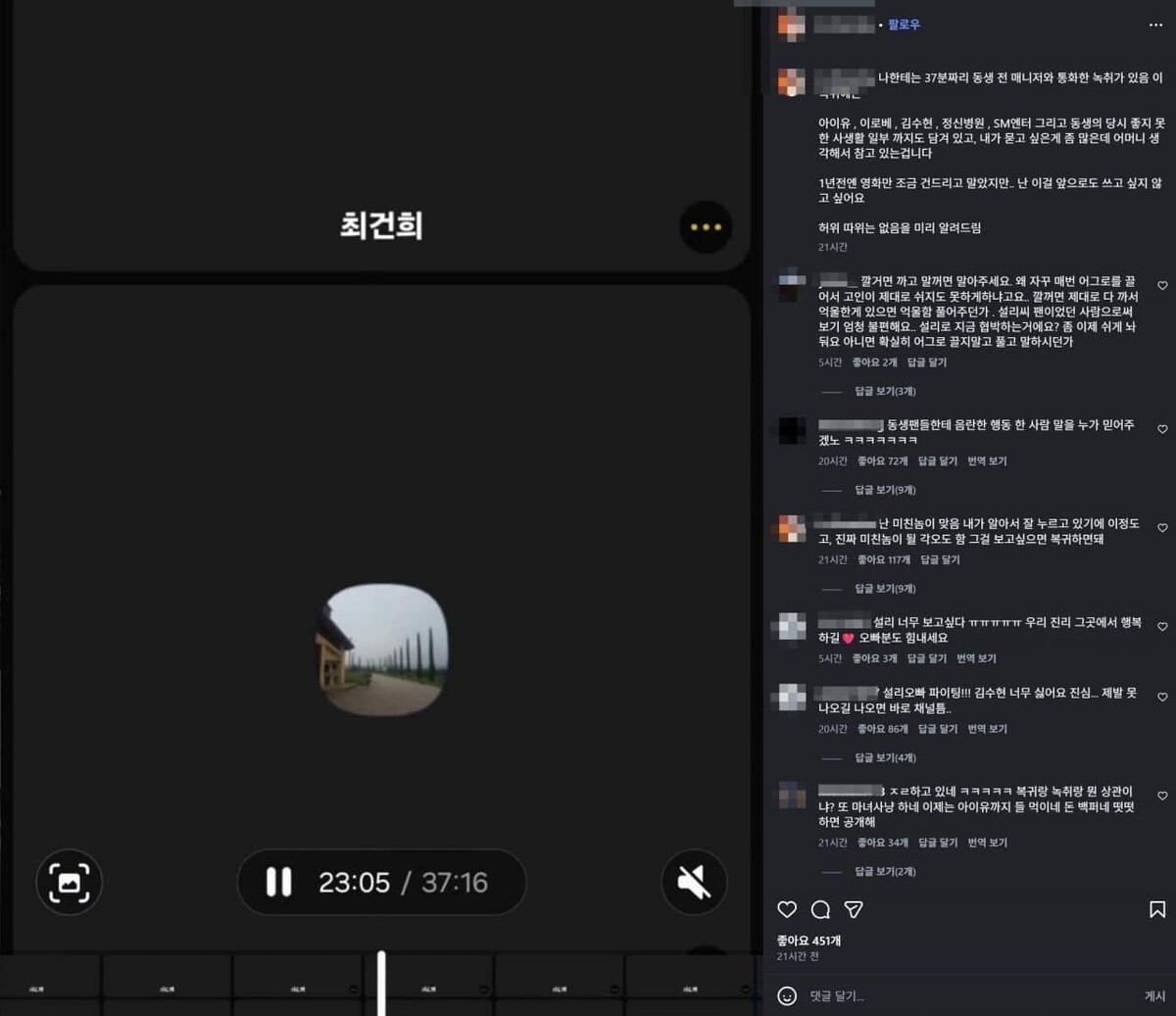Click 번역 보기 on the 좋아요 34개 row
The image size is (1176, 1016).
987,843
